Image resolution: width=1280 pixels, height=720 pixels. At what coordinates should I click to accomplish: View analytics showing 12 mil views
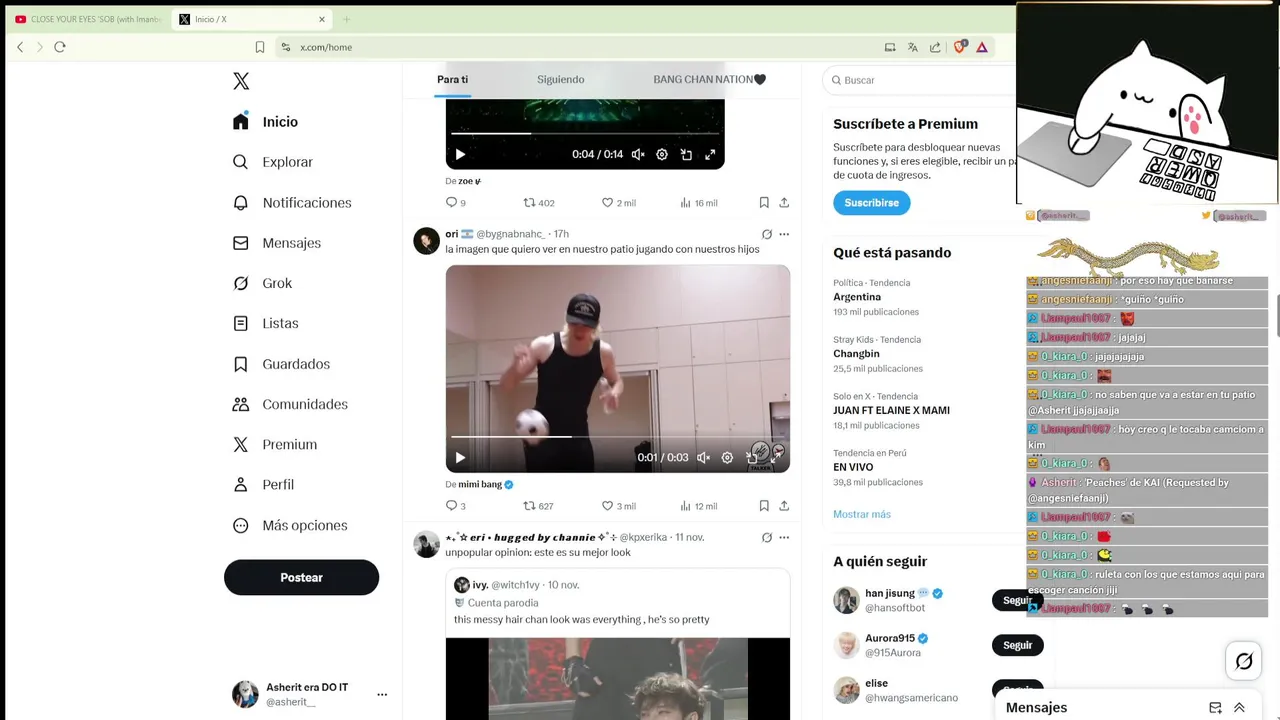click(698, 506)
